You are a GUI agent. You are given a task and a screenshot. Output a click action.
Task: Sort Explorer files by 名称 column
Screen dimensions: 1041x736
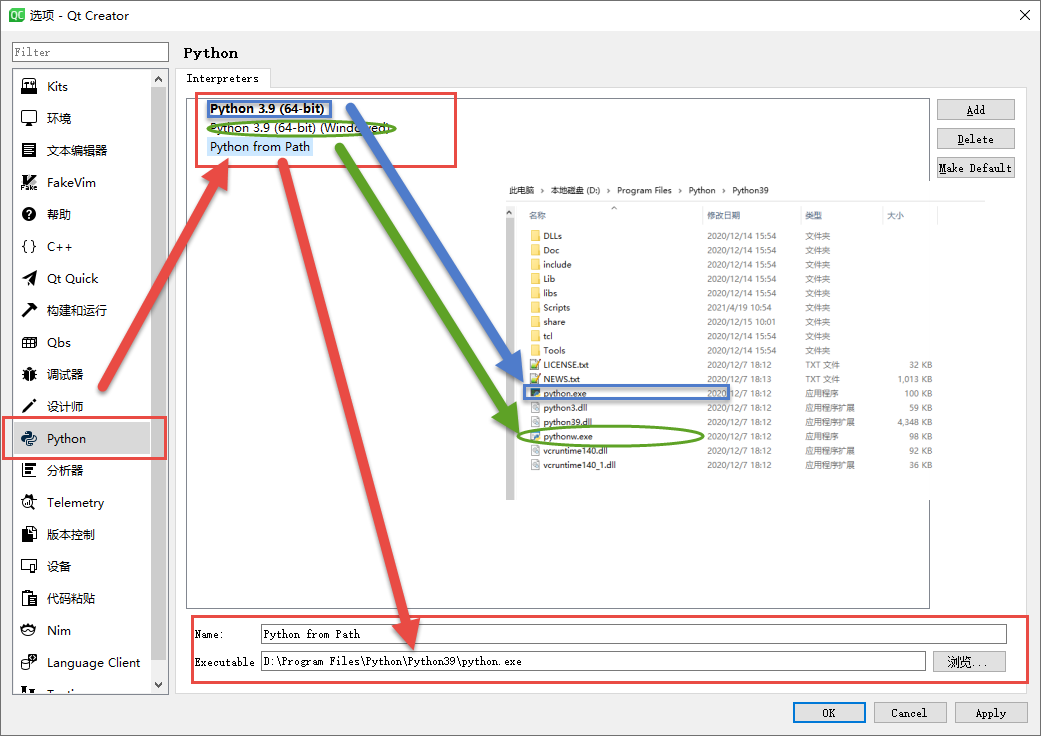537,216
